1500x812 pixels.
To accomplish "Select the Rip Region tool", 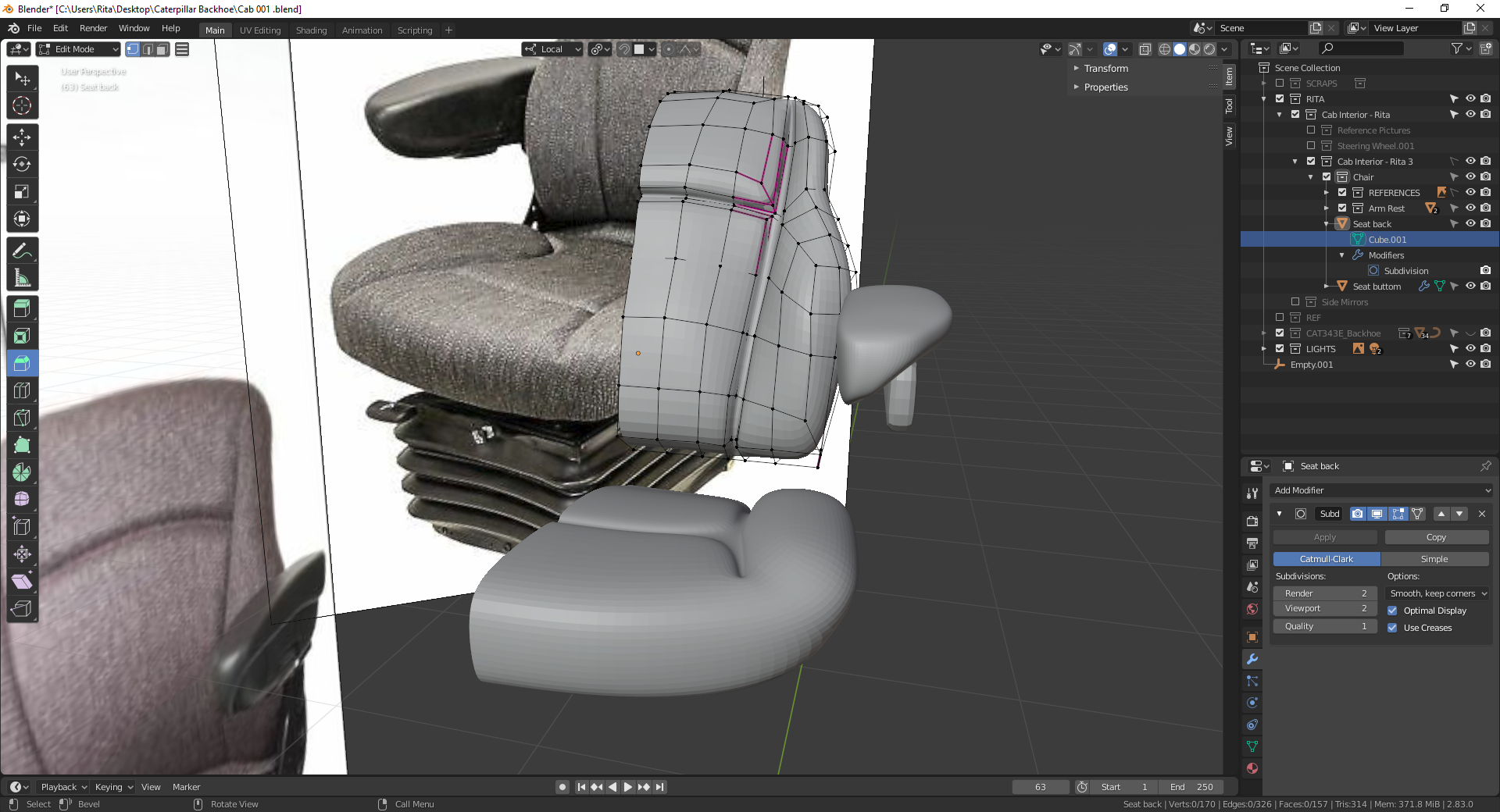I will [x=22, y=609].
